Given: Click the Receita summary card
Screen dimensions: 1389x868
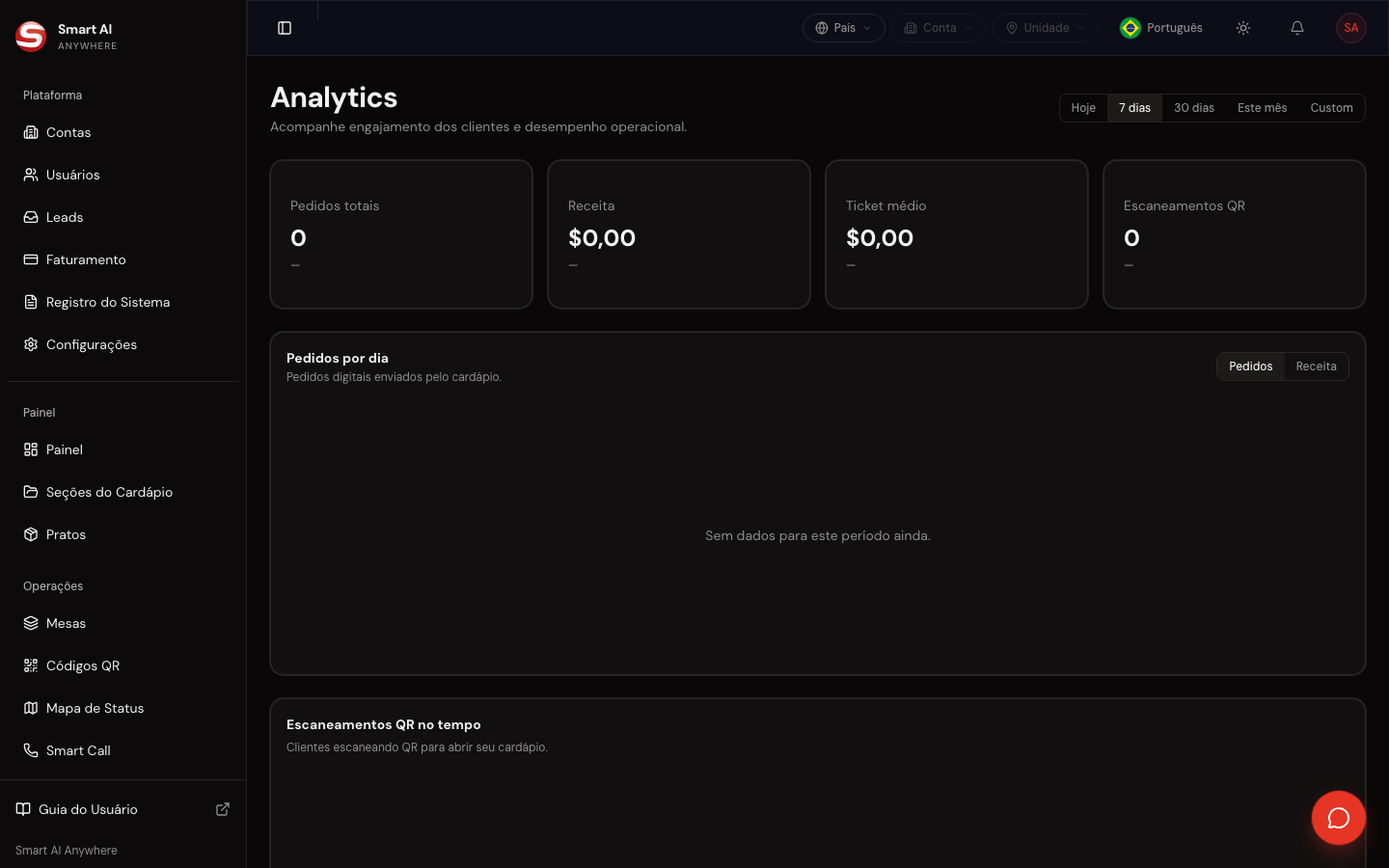Looking at the screenshot, I should pos(679,234).
